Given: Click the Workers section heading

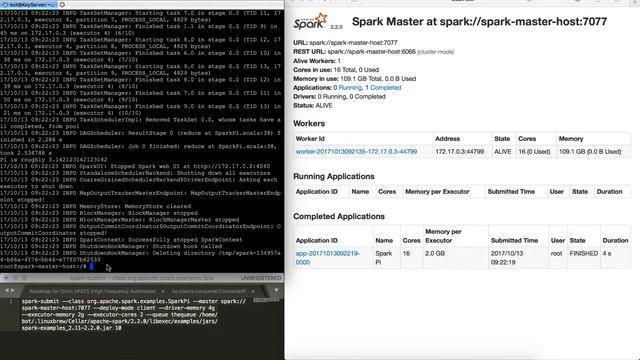Looking at the screenshot, I should click(309, 124).
